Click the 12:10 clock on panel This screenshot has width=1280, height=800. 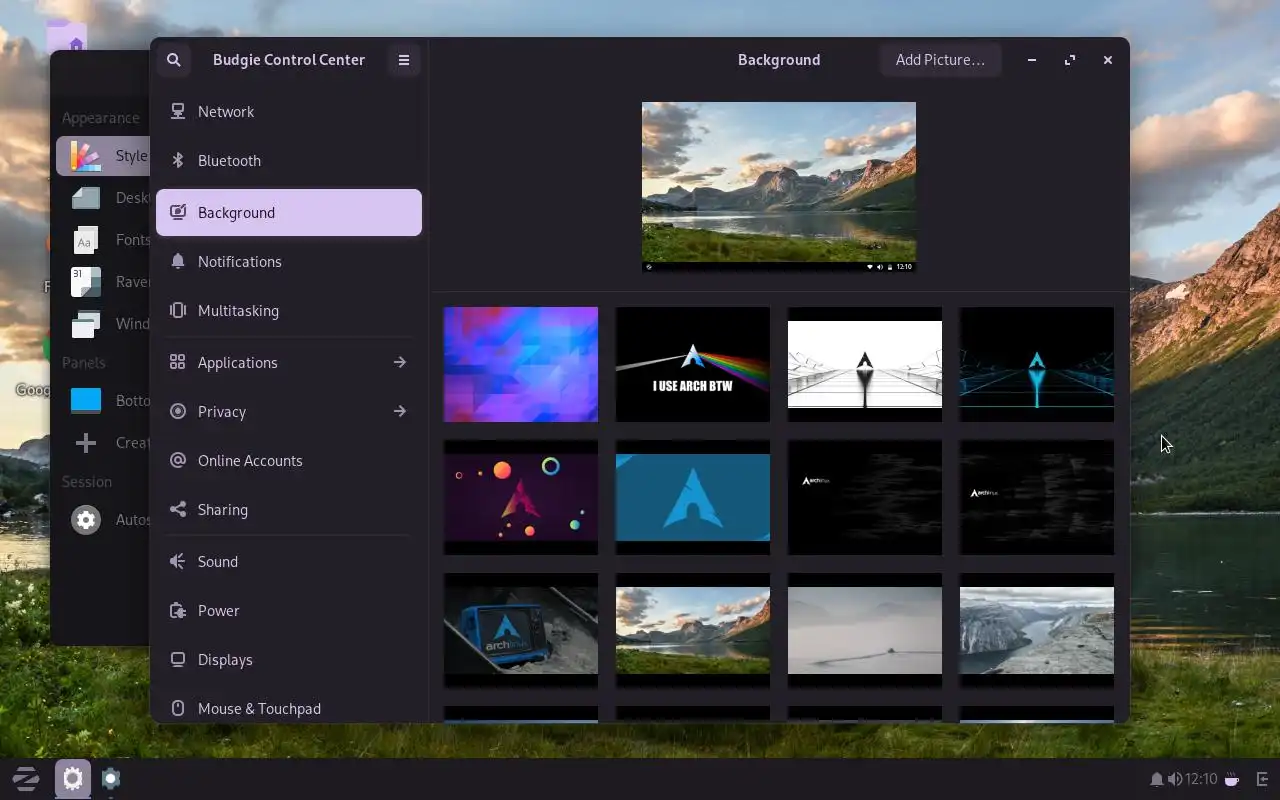click(x=1202, y=779)
